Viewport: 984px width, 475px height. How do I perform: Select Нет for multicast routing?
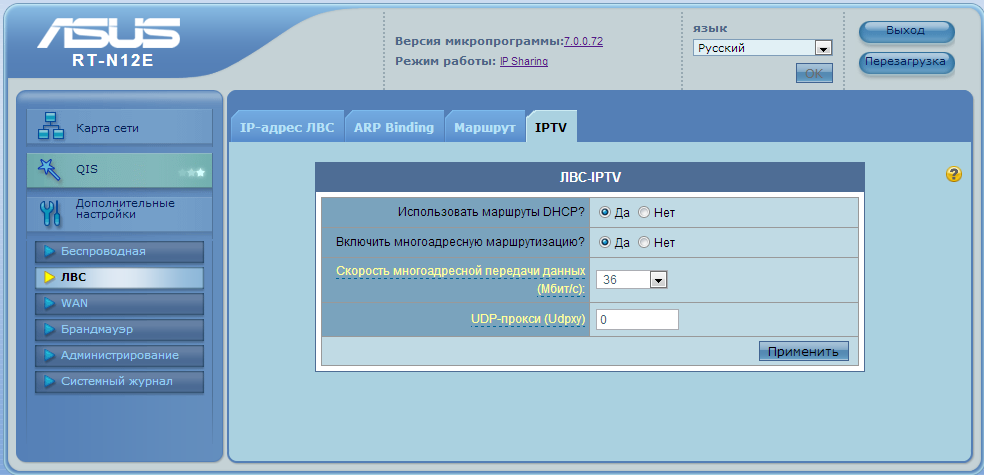coord(644,242)
